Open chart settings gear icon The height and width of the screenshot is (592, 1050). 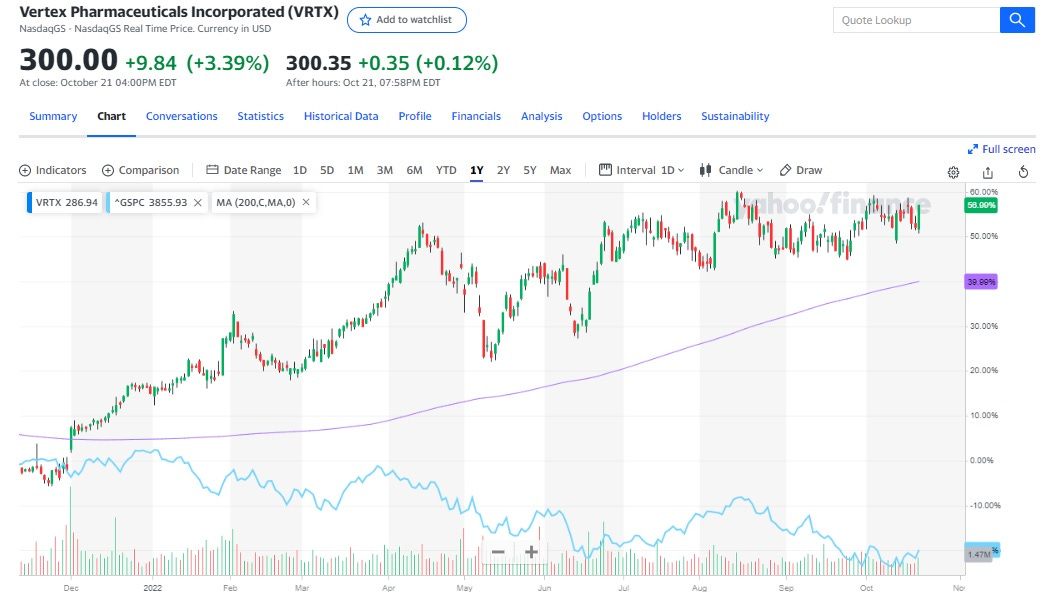pos(954,172)
